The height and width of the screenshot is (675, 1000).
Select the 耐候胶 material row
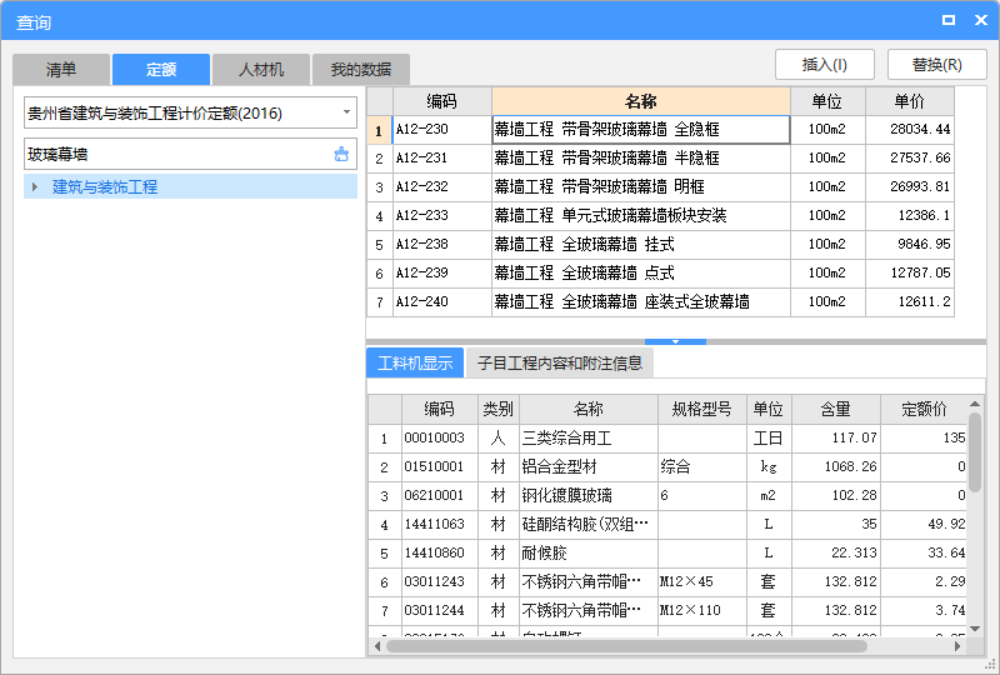pos(667,553)
